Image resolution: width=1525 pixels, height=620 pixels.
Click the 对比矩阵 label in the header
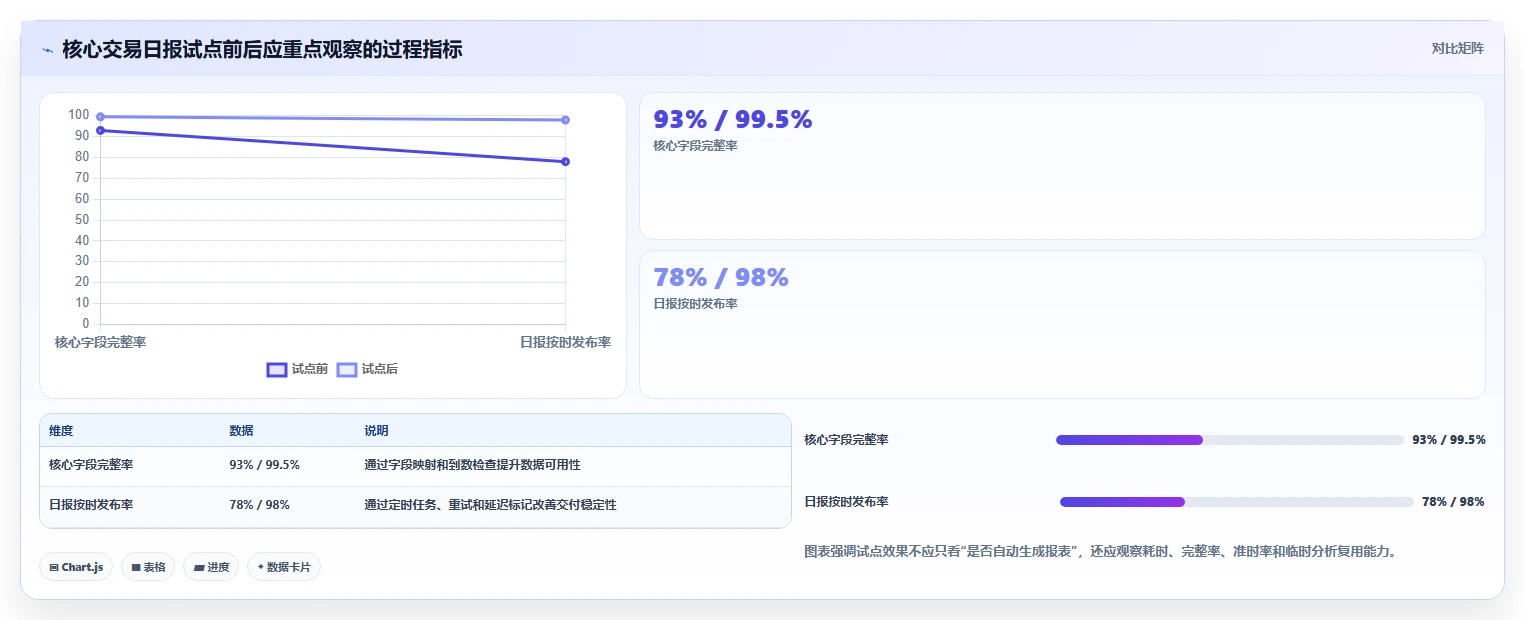pyautogui.click(x=1458, y=48)
